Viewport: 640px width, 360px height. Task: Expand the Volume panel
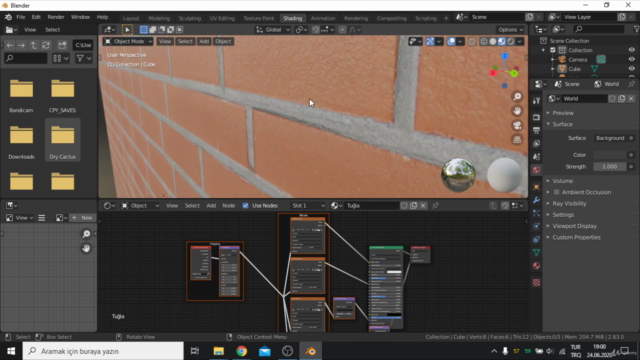(x=562, y=181)
